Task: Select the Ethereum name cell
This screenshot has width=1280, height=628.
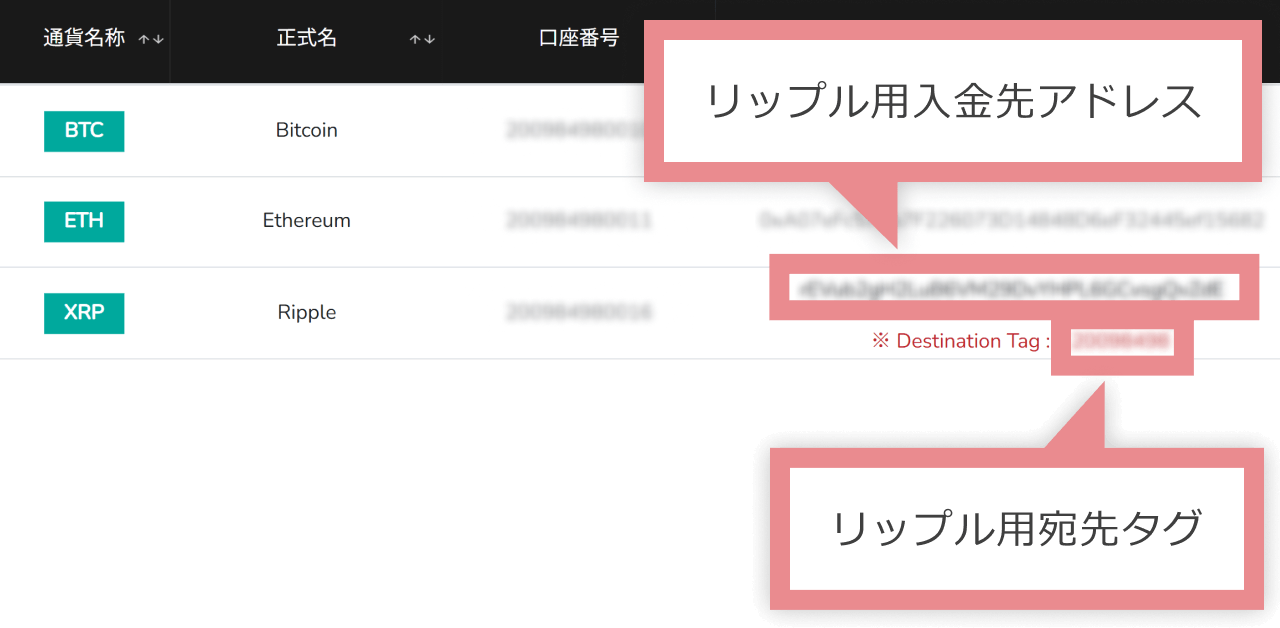Action: pos(307,221)
